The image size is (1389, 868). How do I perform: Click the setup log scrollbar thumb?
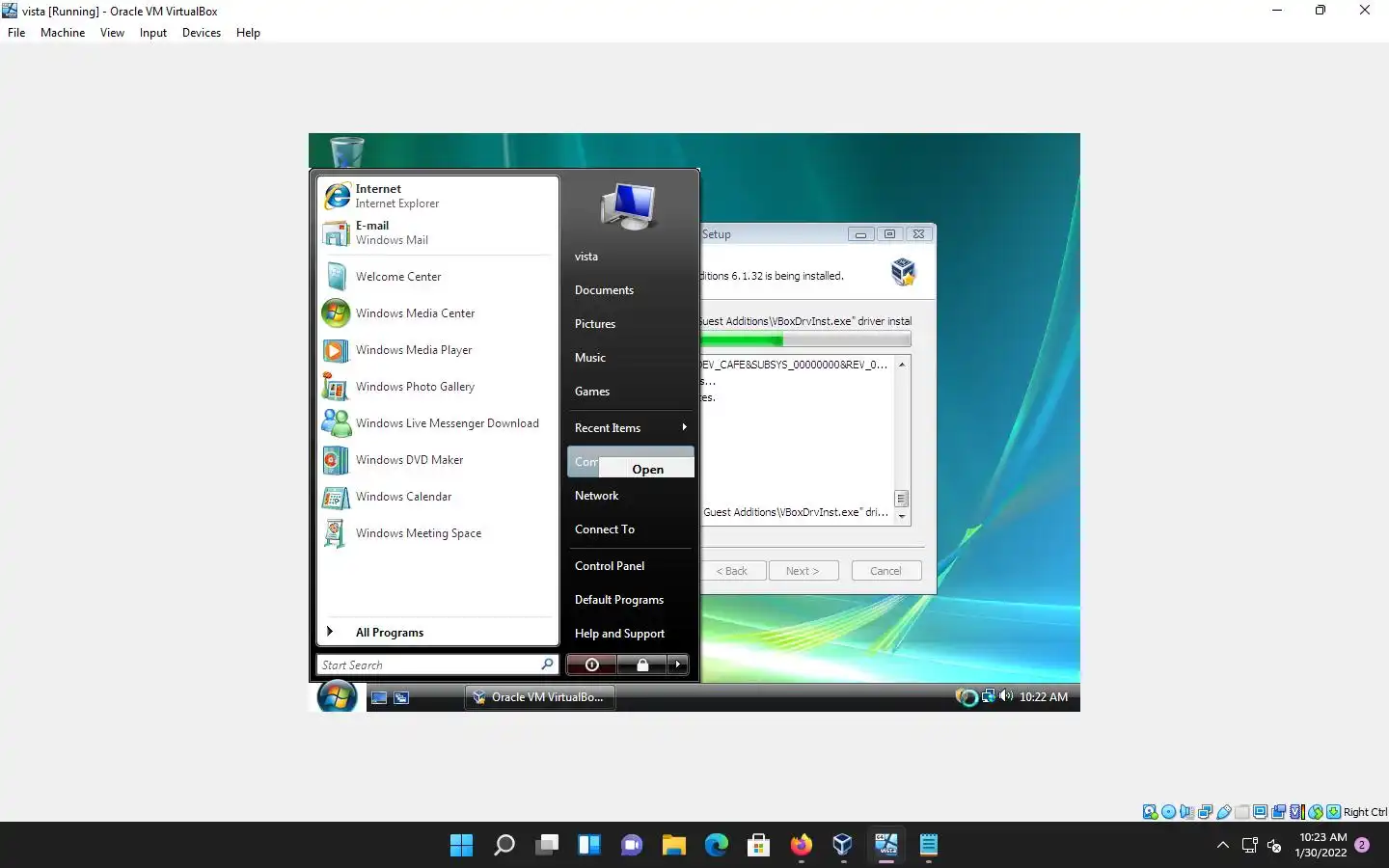[x=902, y=499]
